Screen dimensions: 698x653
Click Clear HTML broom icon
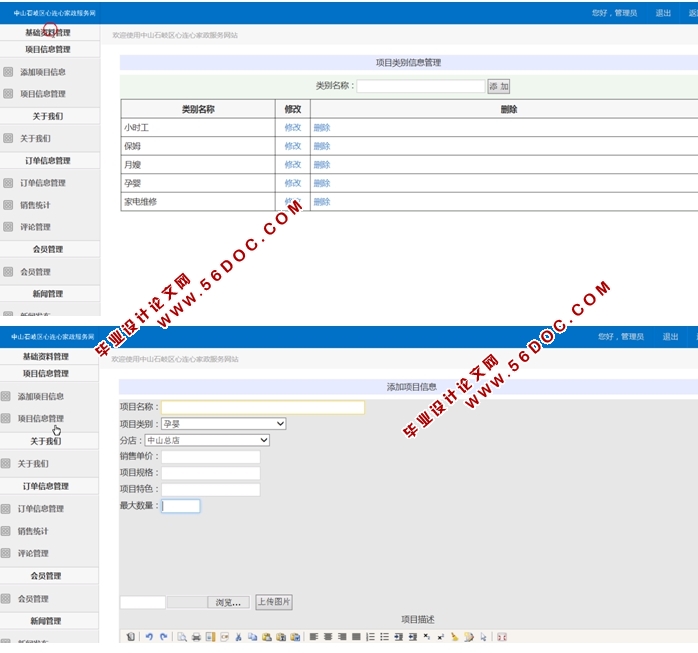(x=455, y=637)
